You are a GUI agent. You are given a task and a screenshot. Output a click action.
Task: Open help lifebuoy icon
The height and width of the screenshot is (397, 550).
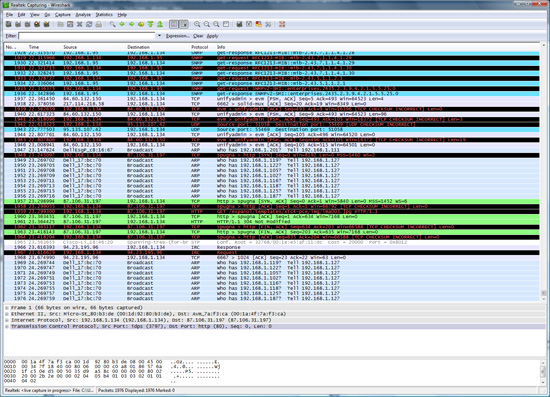pos(282,24)
